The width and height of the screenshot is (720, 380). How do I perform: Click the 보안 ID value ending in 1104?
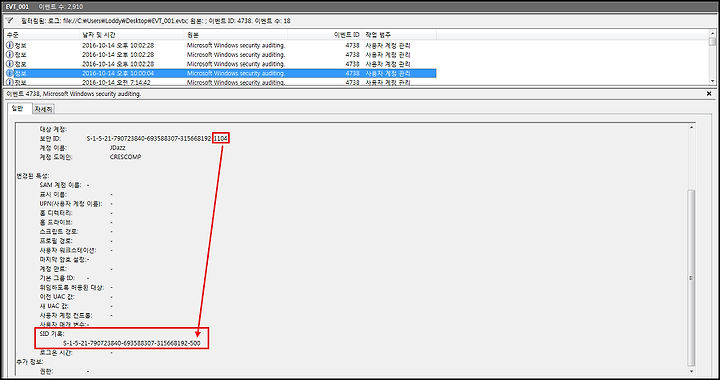pos(158,138)
